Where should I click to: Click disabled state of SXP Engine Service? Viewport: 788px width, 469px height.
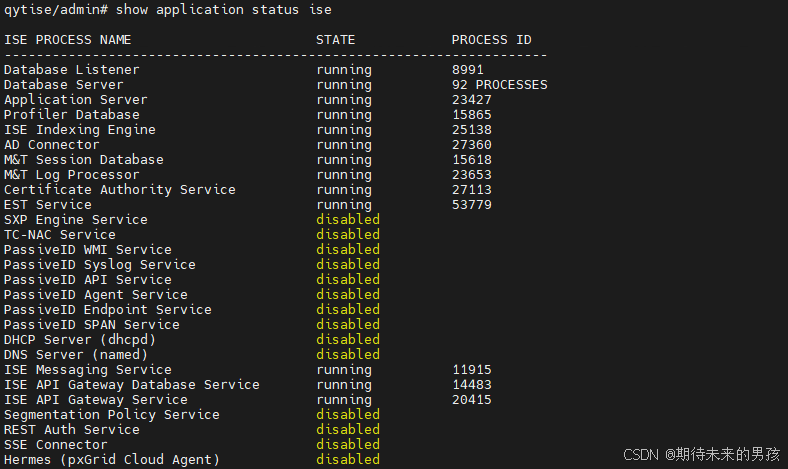tap(348, 220)
